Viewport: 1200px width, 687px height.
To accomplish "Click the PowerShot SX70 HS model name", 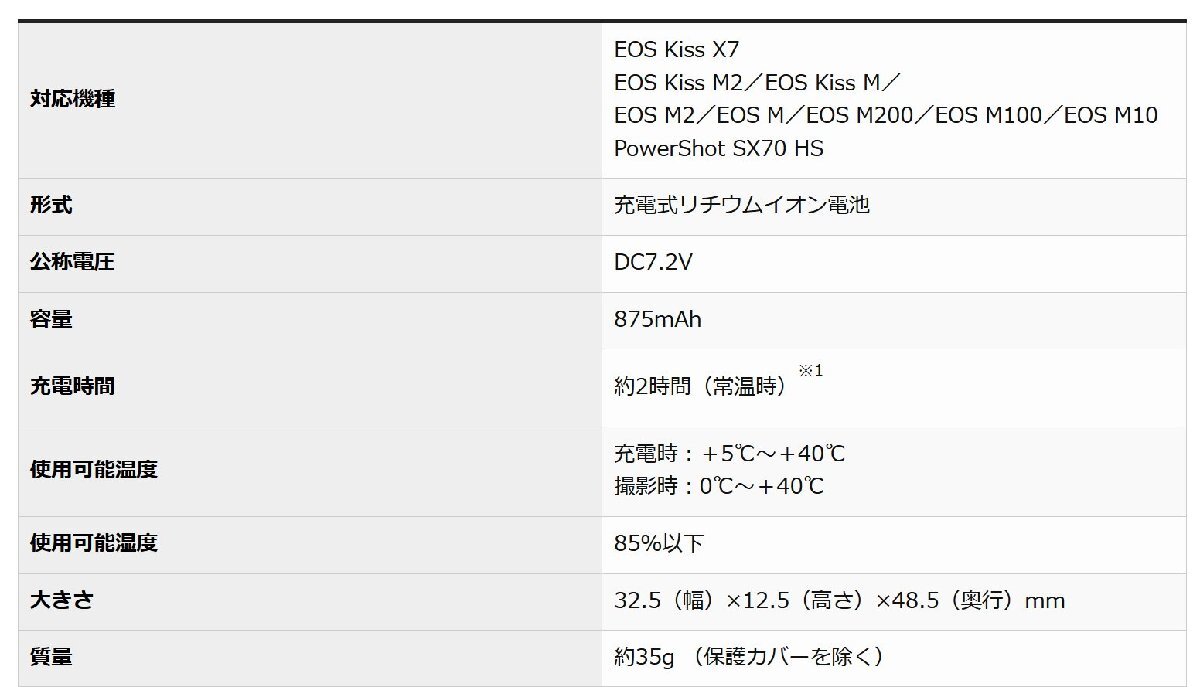I will coord(718,148).
